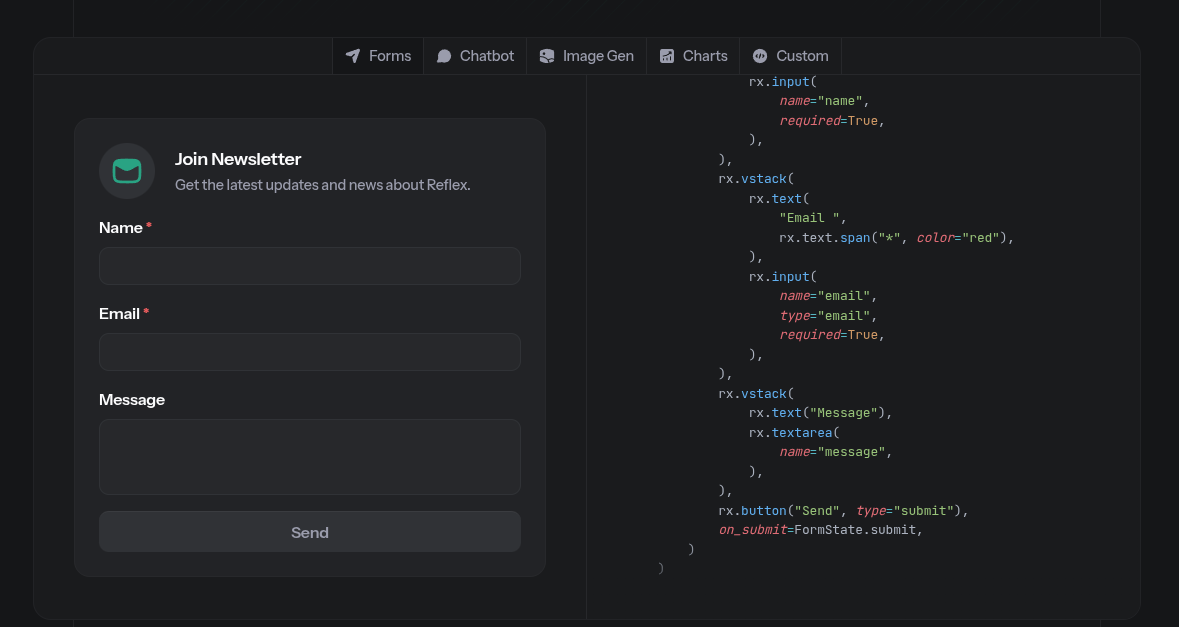Click the on_submit=FormState.submit code line

coord(820,530)
